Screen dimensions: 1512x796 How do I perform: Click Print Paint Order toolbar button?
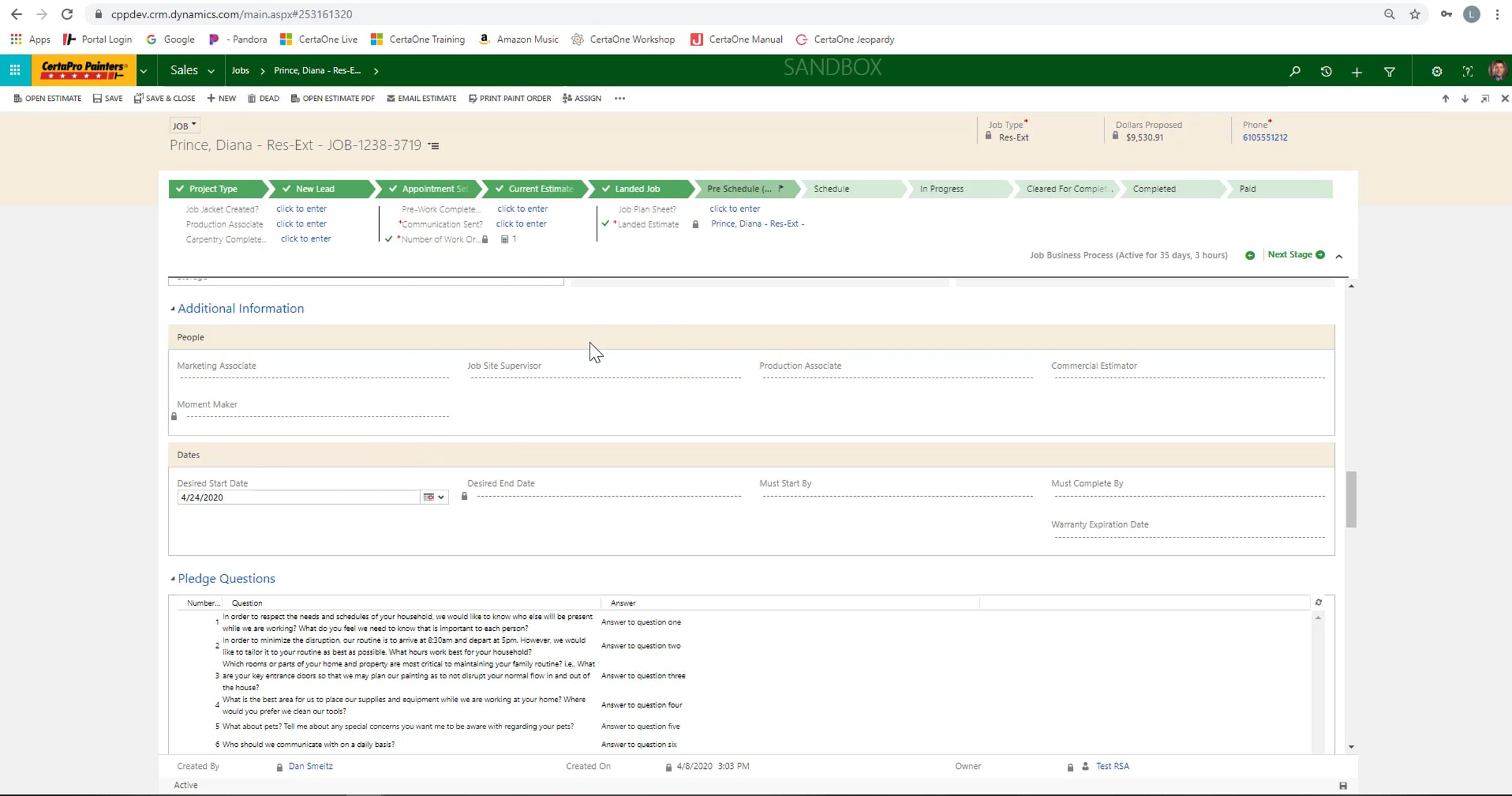pyautogui.click(x=509, y=98)
